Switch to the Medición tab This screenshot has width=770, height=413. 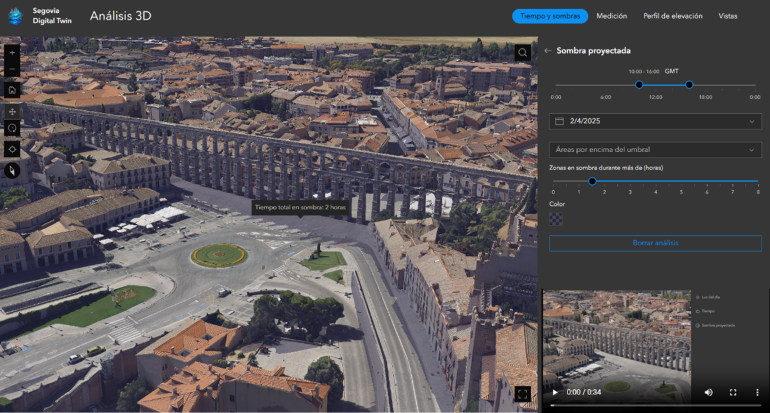612,16
